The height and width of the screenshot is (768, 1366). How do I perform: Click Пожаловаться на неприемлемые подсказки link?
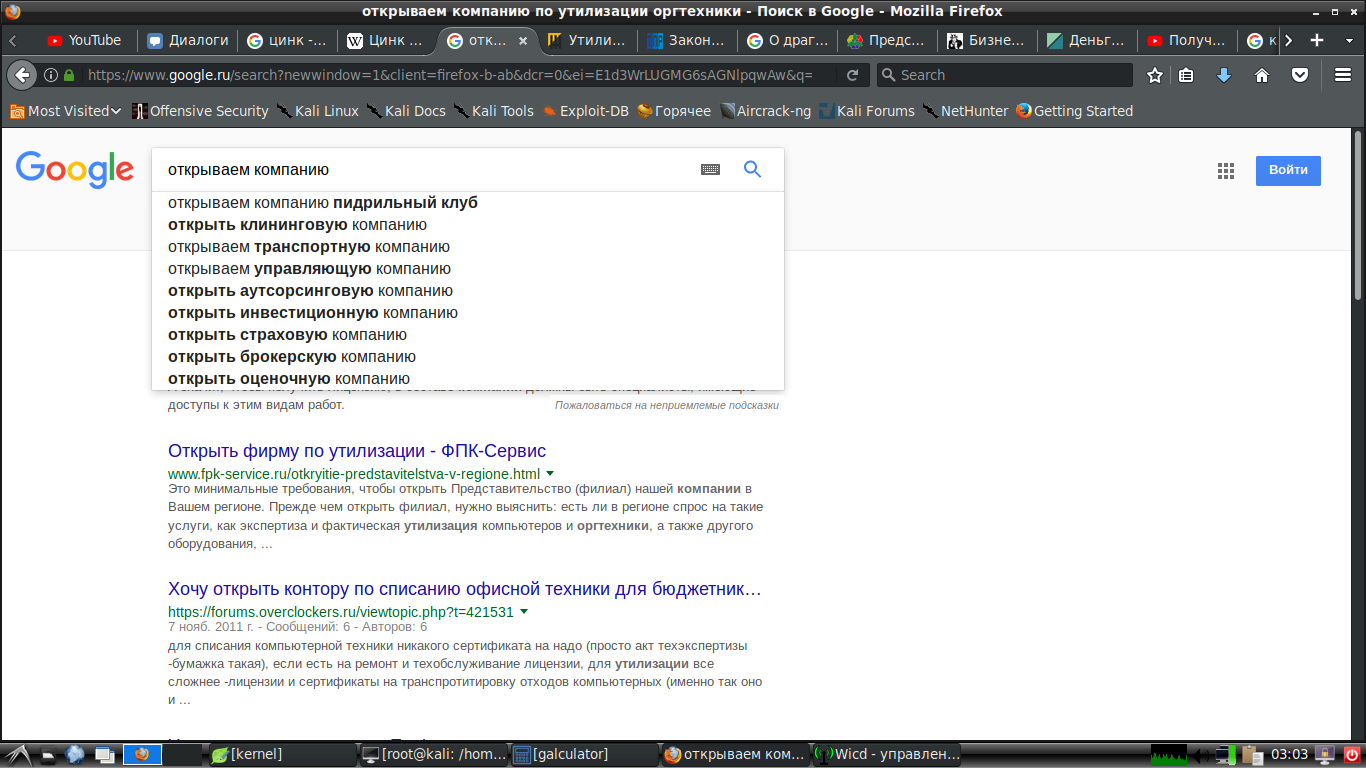tap(667, 405)
